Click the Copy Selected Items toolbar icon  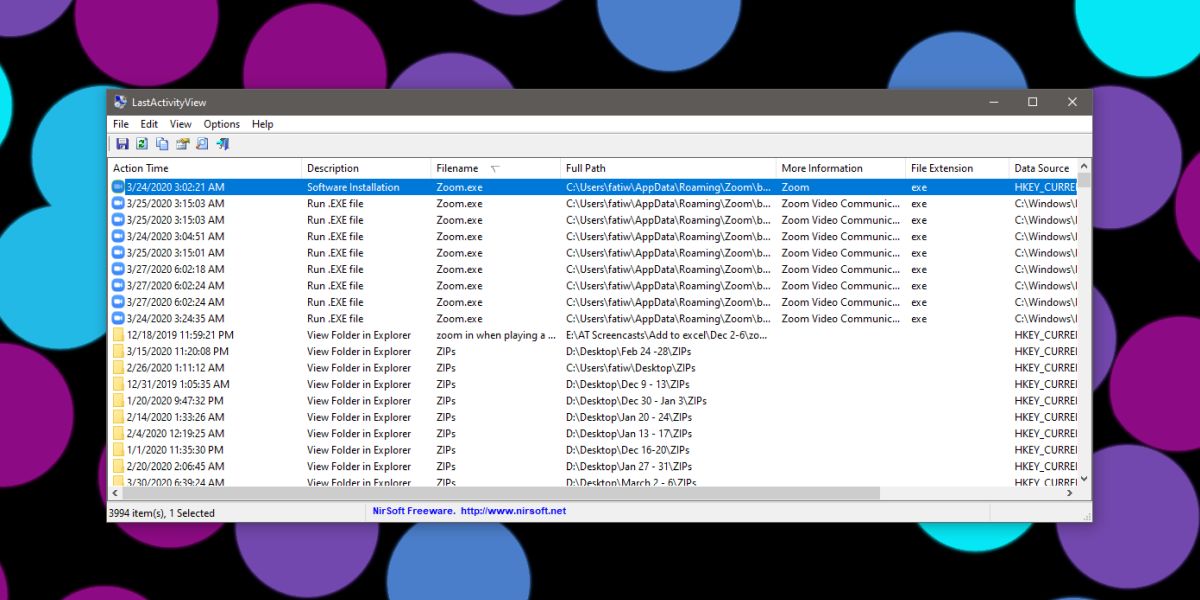coord(162,144)
